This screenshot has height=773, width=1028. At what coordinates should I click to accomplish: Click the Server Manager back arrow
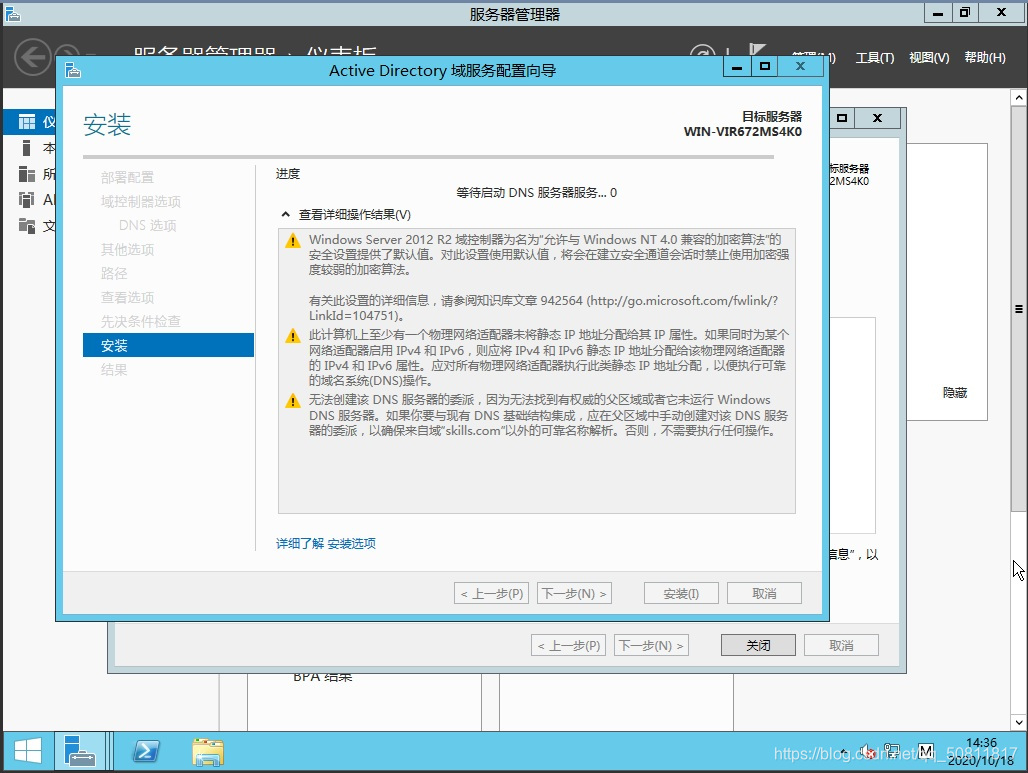click(x=32, y=57)
